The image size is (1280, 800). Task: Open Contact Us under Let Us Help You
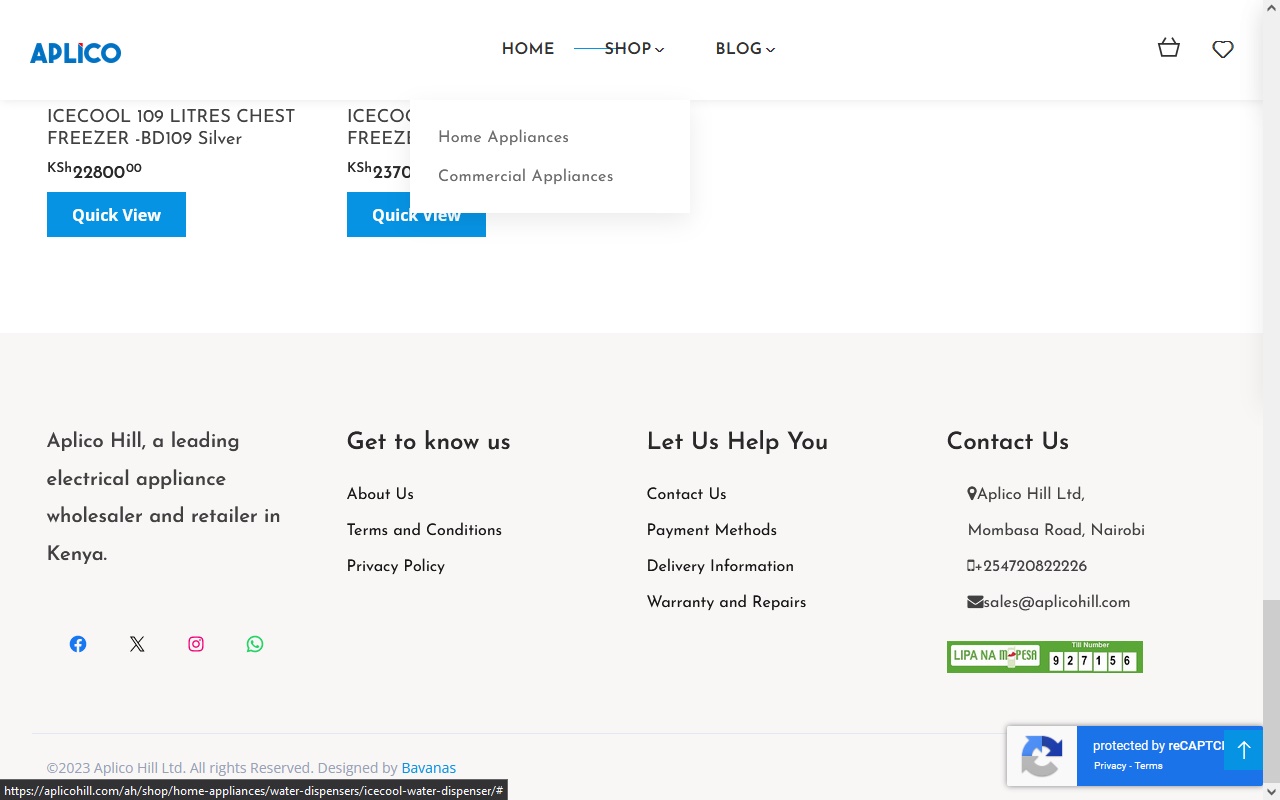pos(686,494)
